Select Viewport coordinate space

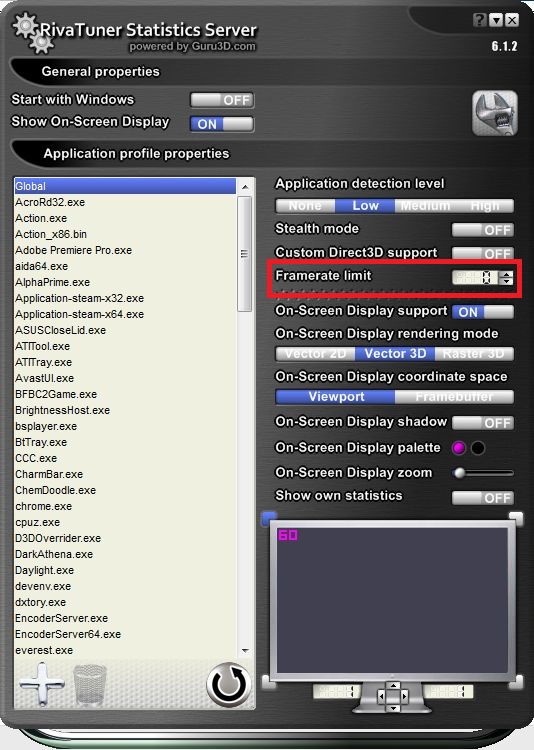[336, 397]
